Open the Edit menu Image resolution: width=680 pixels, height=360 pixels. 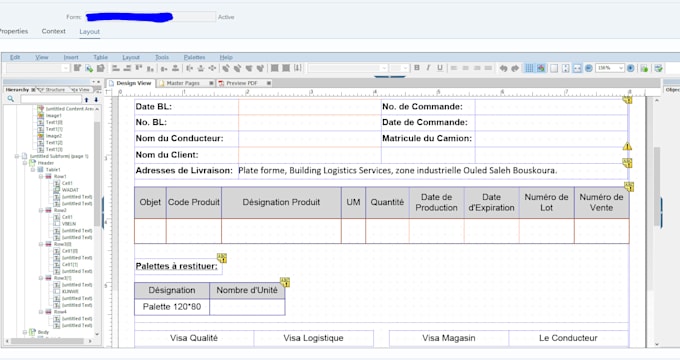tap(15, 57)
